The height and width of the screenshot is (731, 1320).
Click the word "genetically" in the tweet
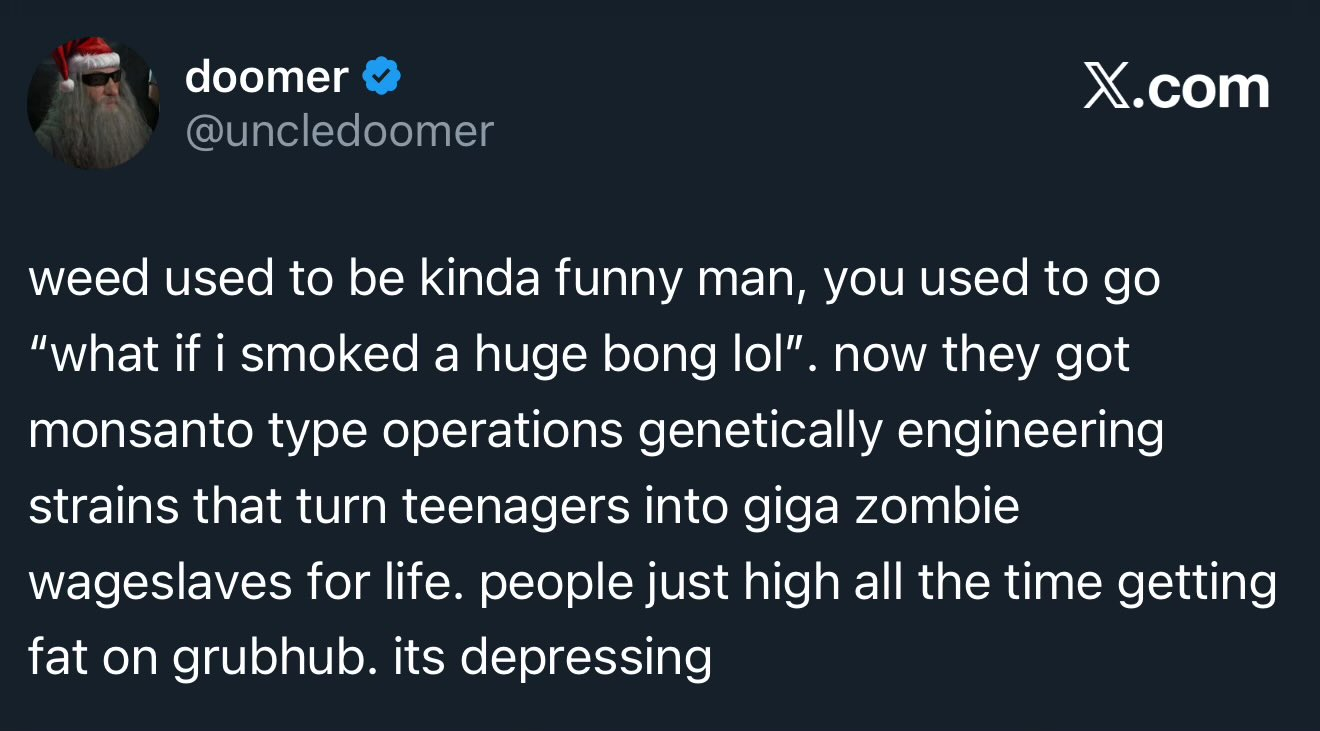click(760, 432)
